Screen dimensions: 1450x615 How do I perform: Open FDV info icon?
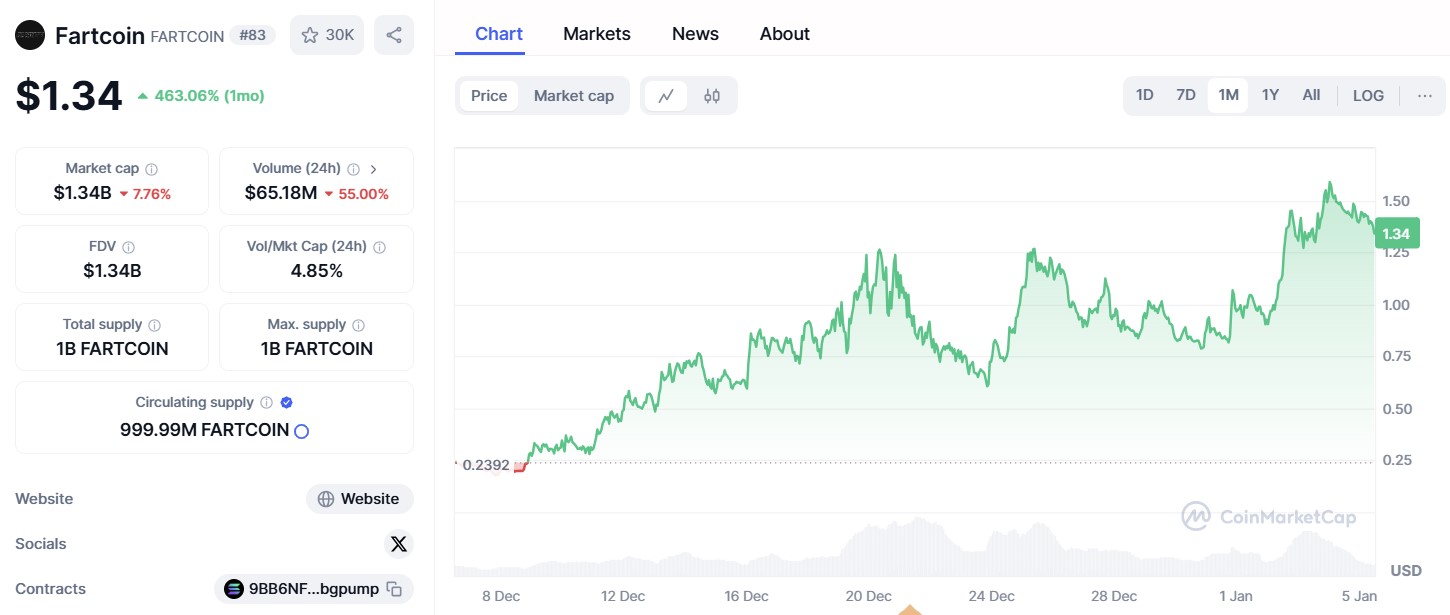[128, 247]
